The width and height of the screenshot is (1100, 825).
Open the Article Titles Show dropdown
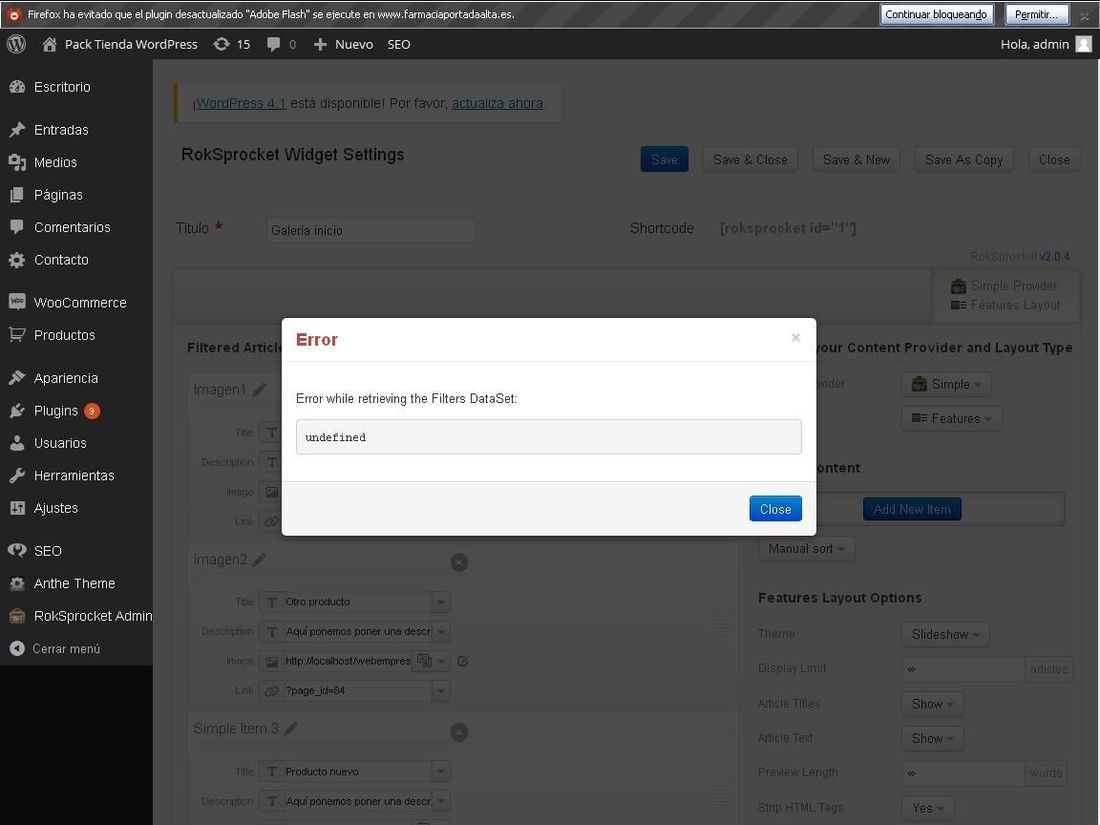click(x=932, y=704)
